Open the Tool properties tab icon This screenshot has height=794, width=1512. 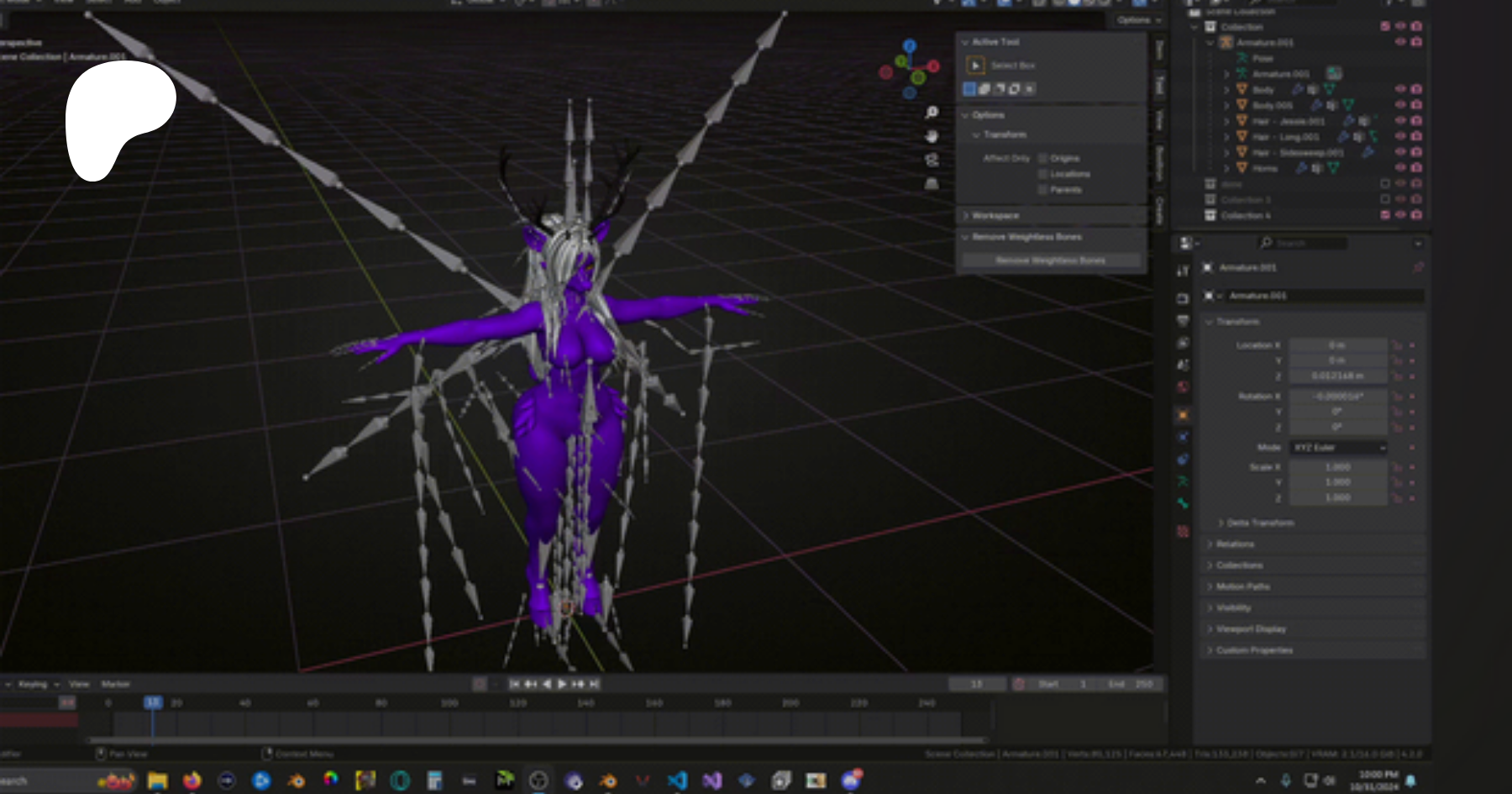(1183, 271)
